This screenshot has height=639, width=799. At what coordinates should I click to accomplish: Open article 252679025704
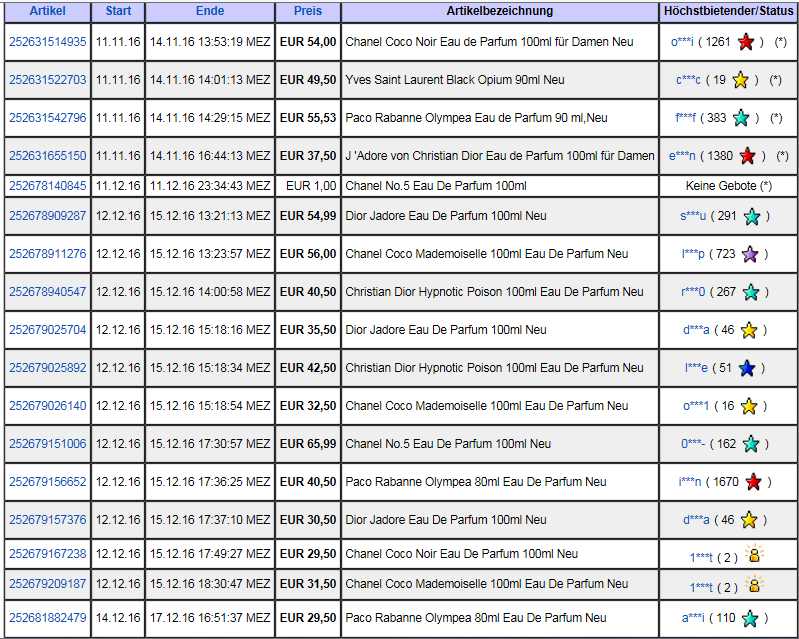[x=48, y=330]
